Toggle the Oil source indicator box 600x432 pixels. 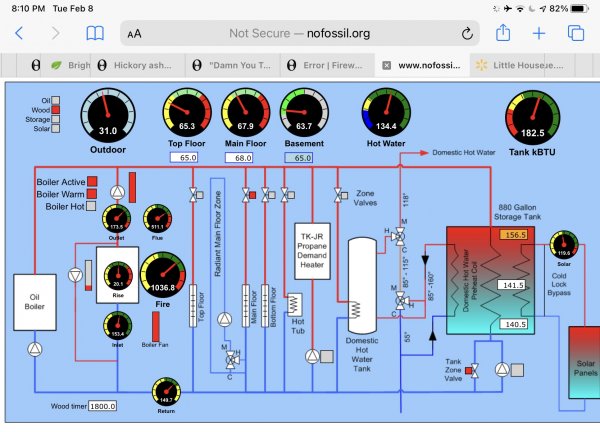[55, 100]
